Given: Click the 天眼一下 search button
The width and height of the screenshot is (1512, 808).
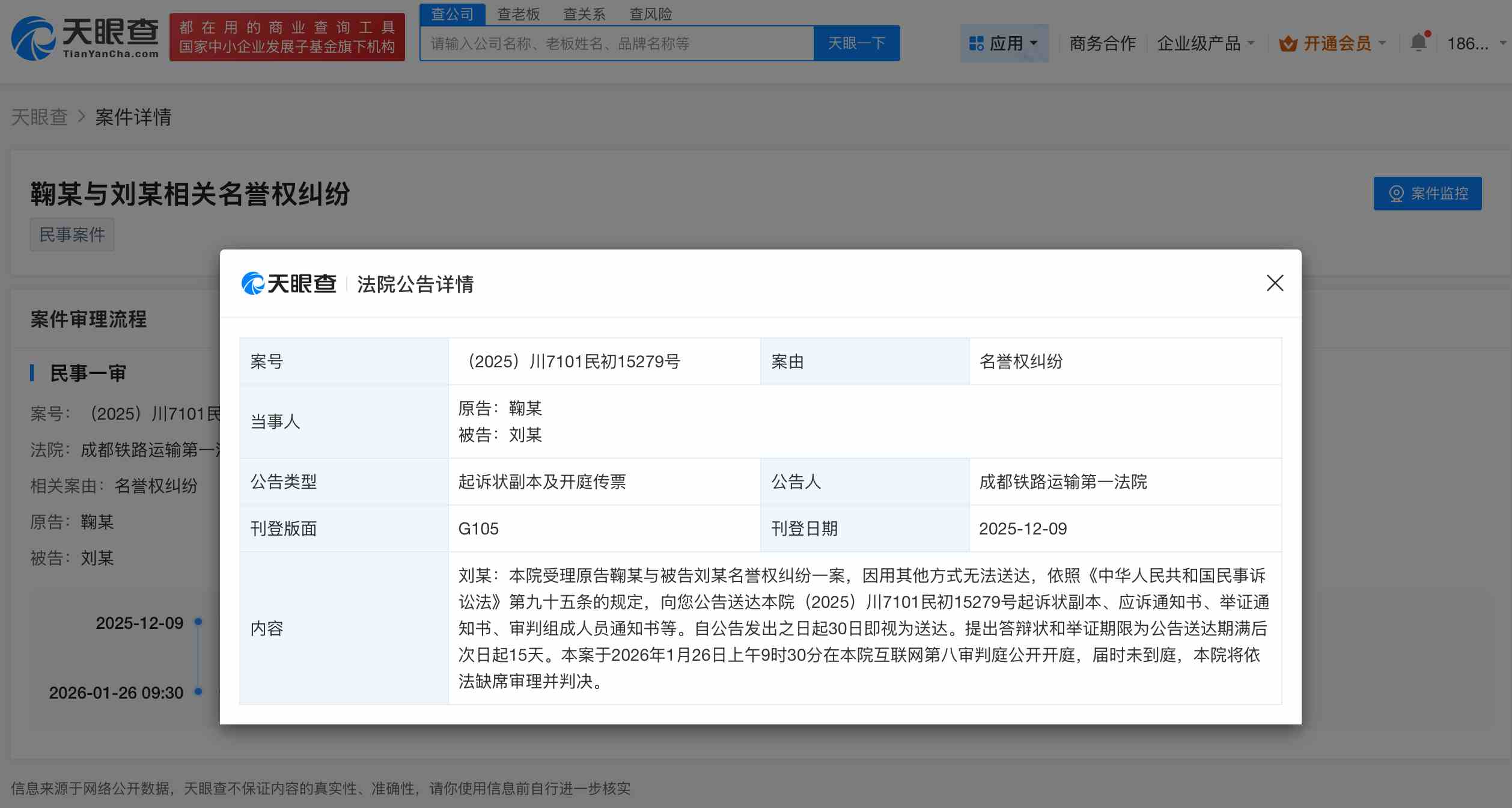Looking at the screenshot, I should click(856, 43).
